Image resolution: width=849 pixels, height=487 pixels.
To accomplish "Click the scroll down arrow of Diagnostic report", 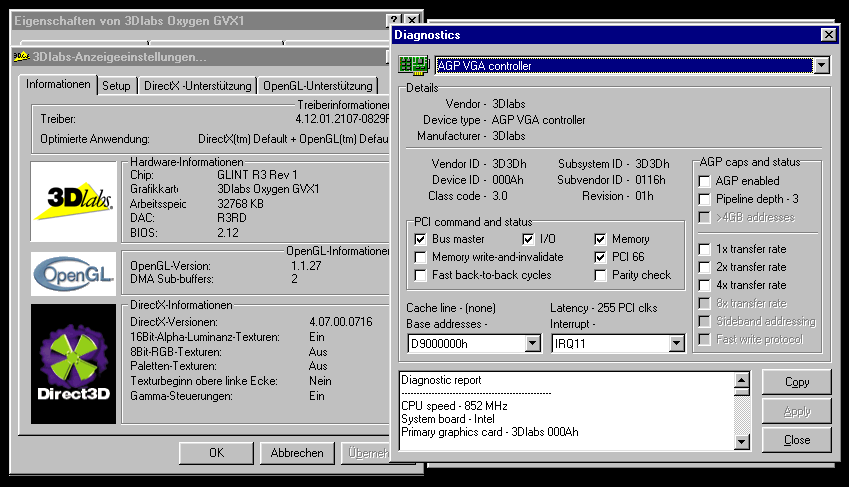I will [742, 442].
